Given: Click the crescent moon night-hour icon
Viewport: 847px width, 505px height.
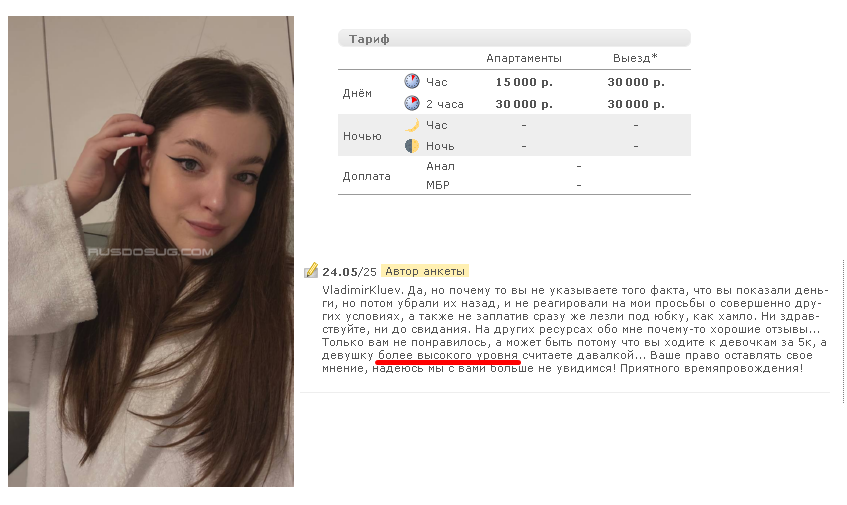Looking at the screenshot, I should tap(412, 125).
